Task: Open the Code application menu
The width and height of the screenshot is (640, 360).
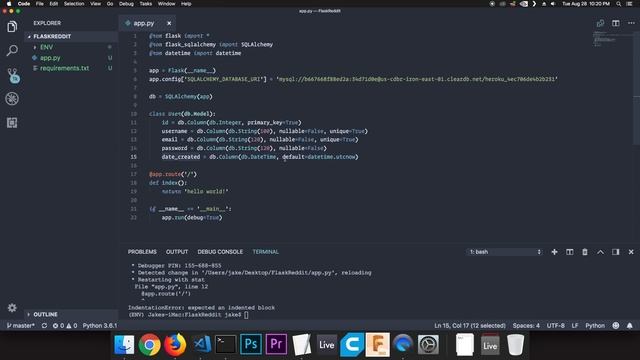Action: click(x=24, y=4)
